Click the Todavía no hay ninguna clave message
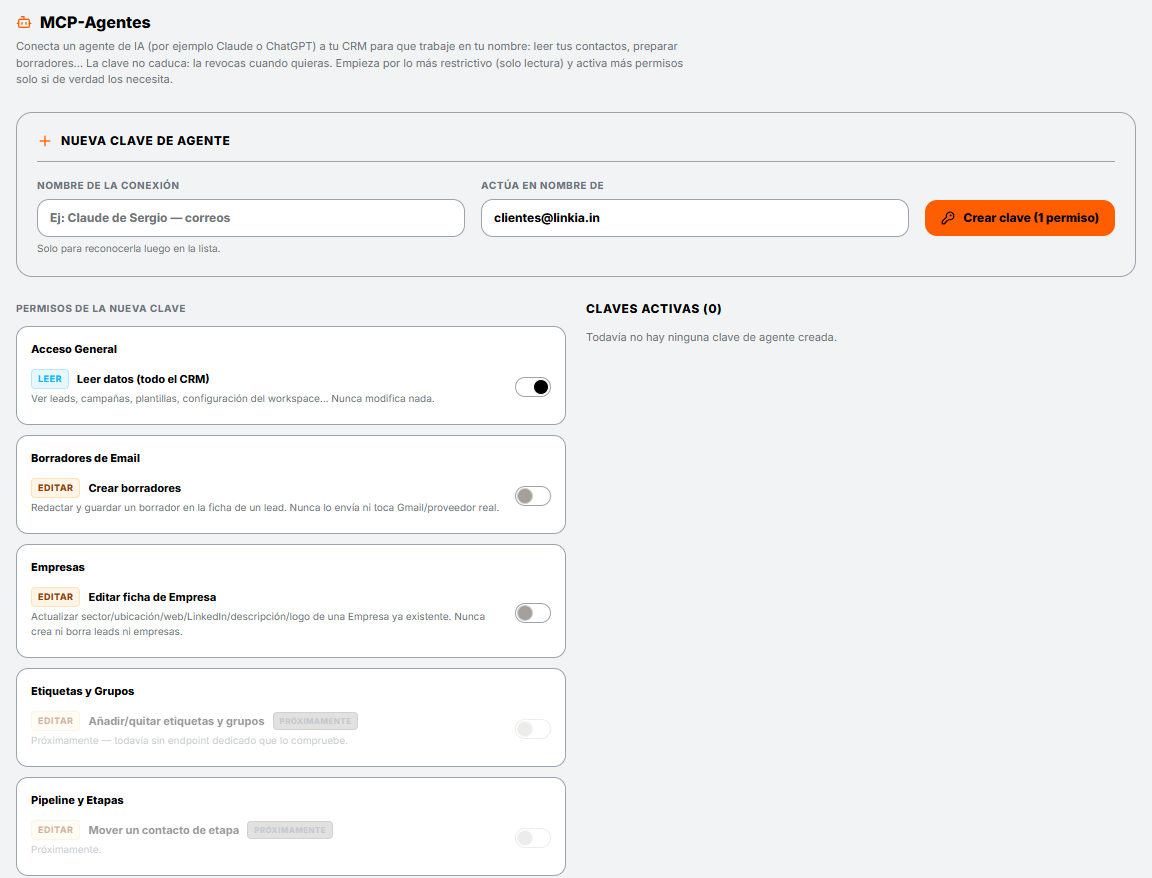The height and width of the screenshot is (878, 1152). [x=711, y=337]
